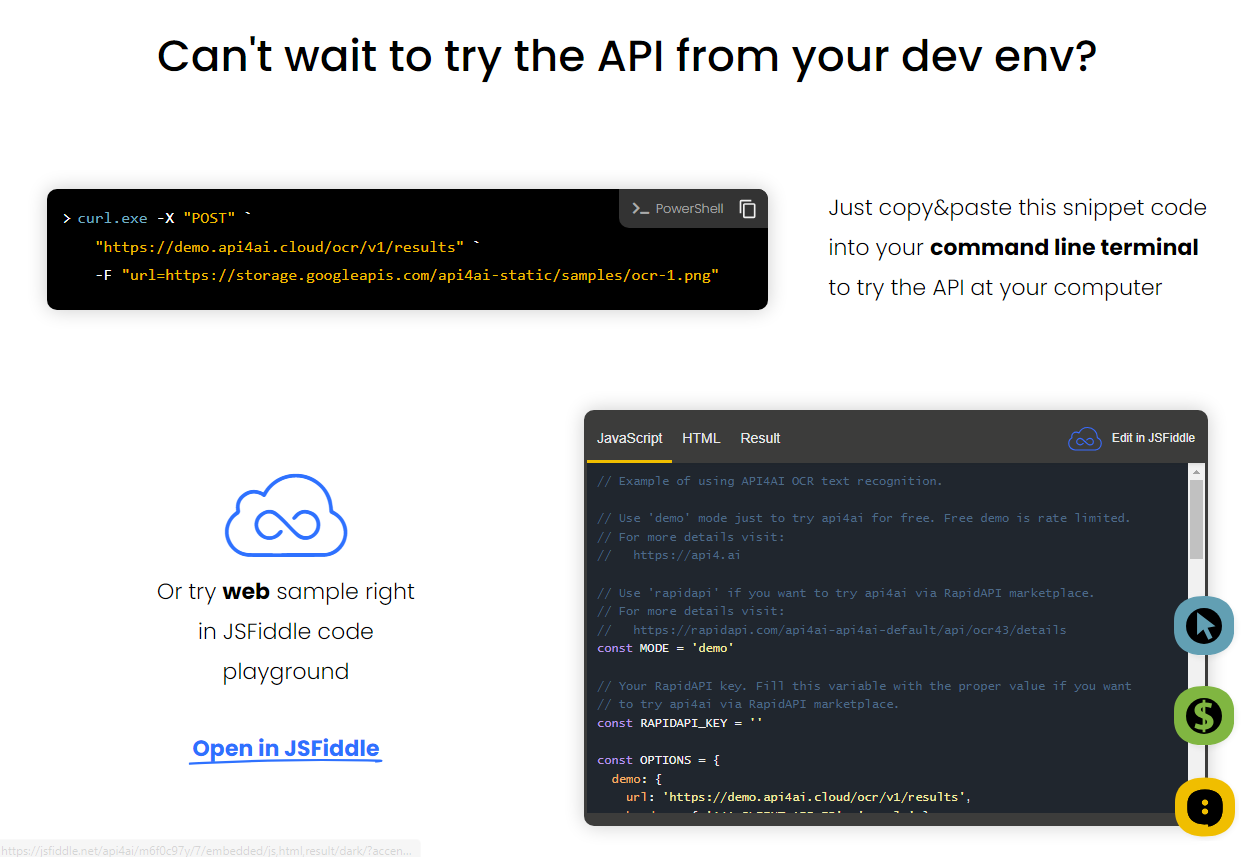
Task: Click the 'Your RapidAPI key' comment line
Action: 864,686
